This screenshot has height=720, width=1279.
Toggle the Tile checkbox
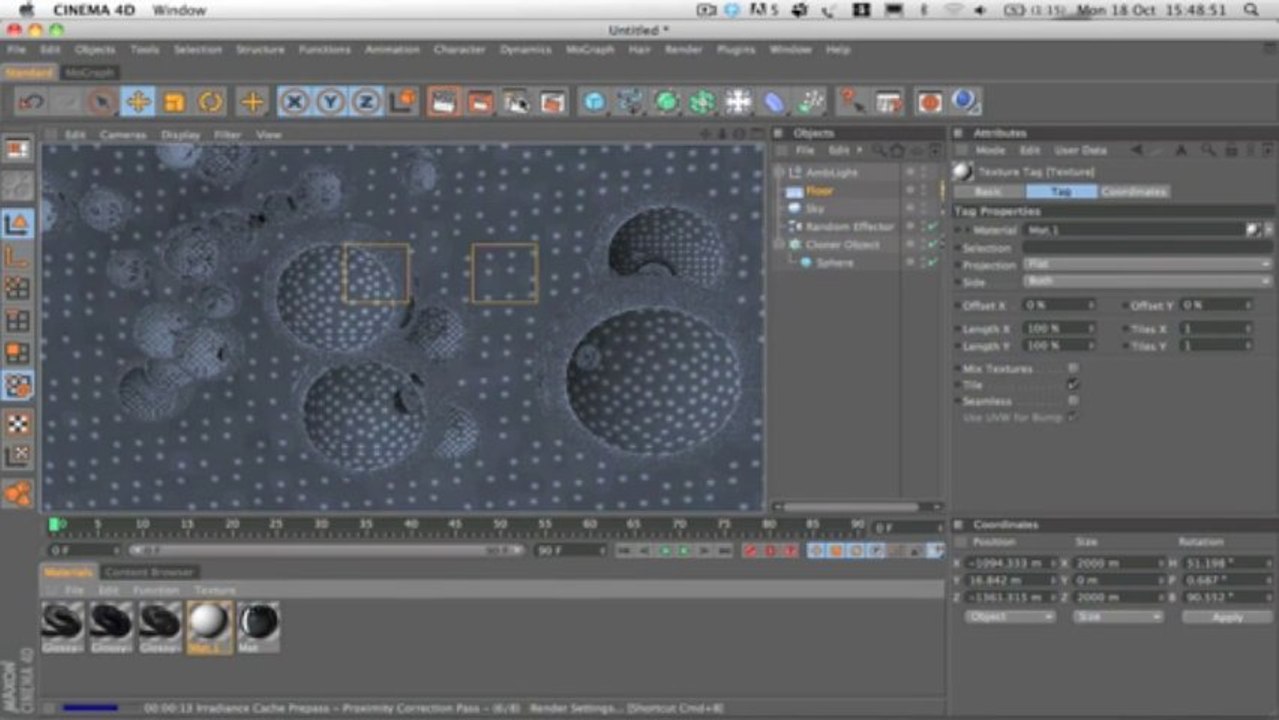pyautogui.click(x=1072, y=384)
